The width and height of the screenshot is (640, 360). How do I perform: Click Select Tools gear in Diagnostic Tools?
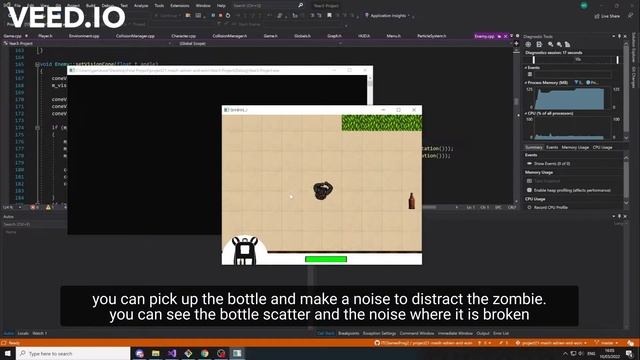click(528, 44)
